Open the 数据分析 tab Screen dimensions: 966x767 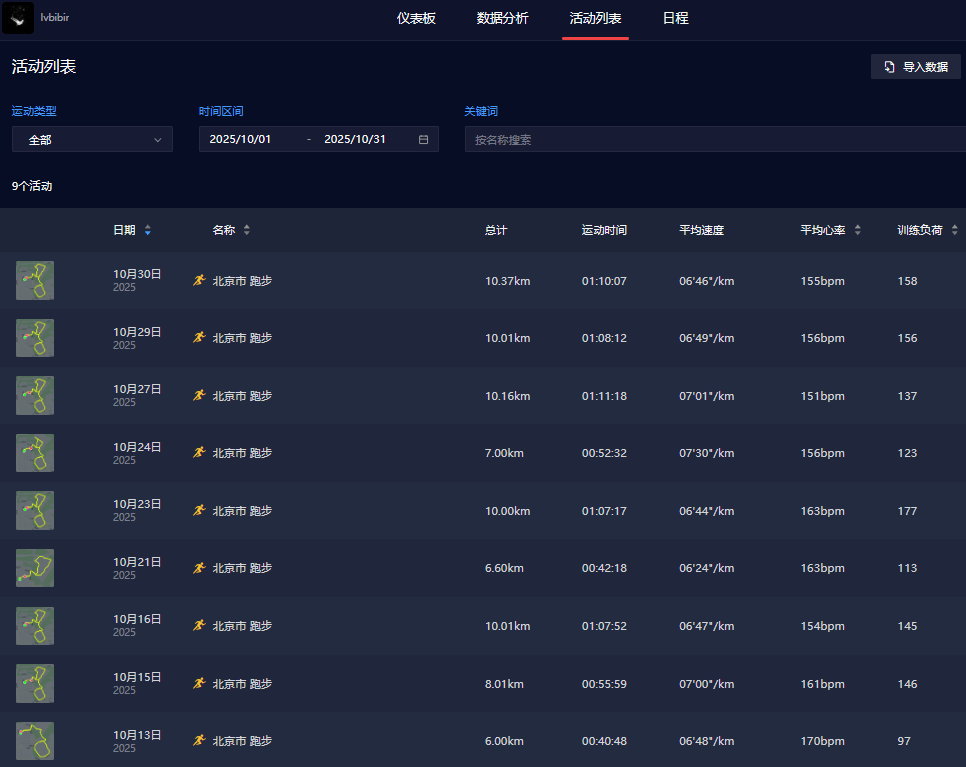click(503, 18)
